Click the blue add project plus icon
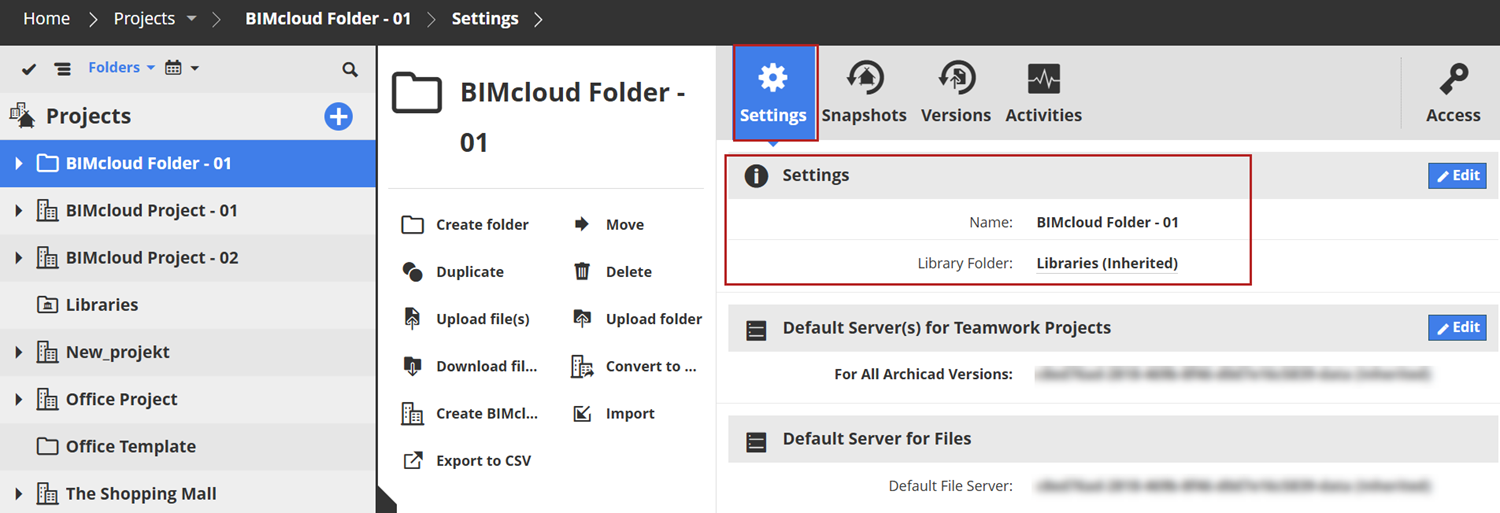1500x513 pixels. point(338,116)
